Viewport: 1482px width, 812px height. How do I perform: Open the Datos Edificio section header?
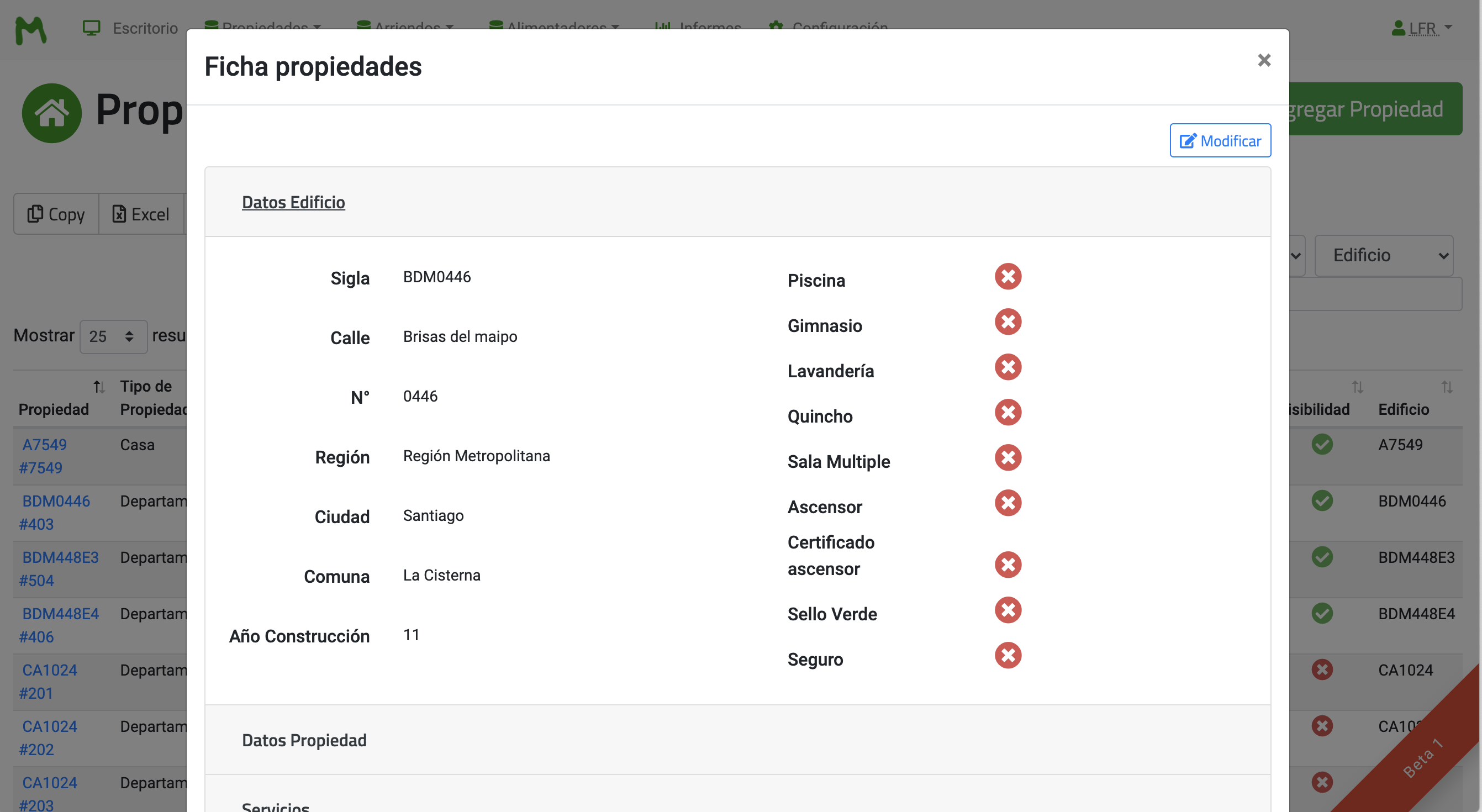pos(293,203)
